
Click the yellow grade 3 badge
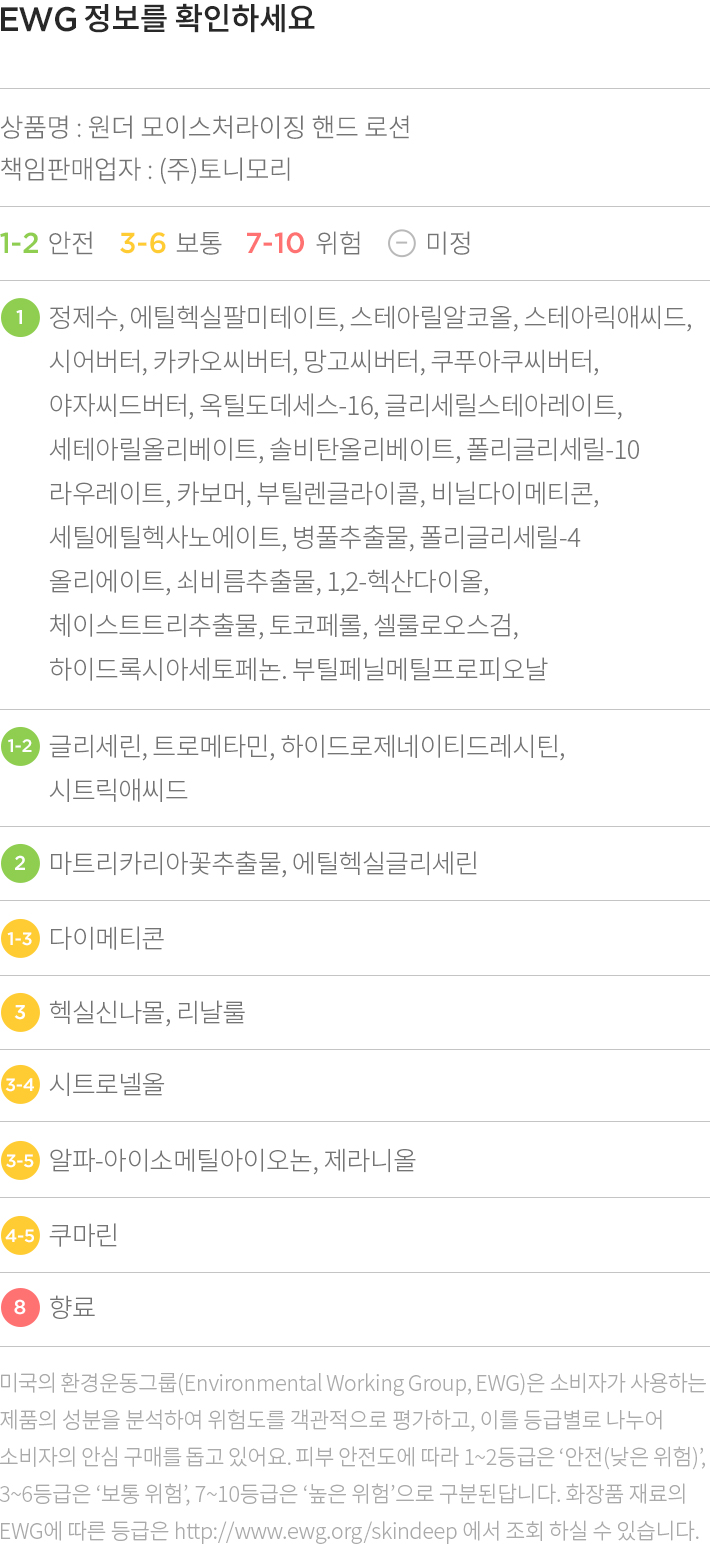coord(20,1012)
